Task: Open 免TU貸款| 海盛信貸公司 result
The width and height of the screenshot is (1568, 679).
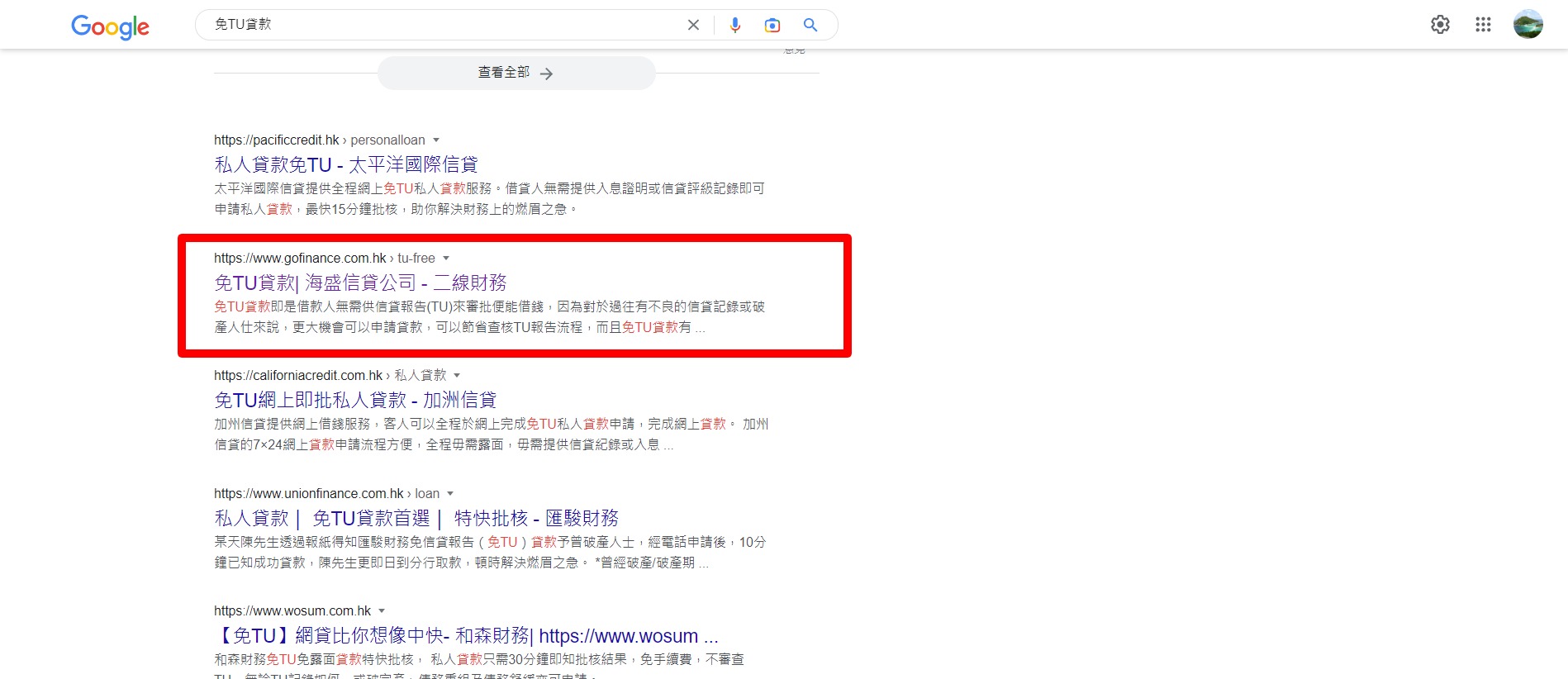Action: [360, 283]
